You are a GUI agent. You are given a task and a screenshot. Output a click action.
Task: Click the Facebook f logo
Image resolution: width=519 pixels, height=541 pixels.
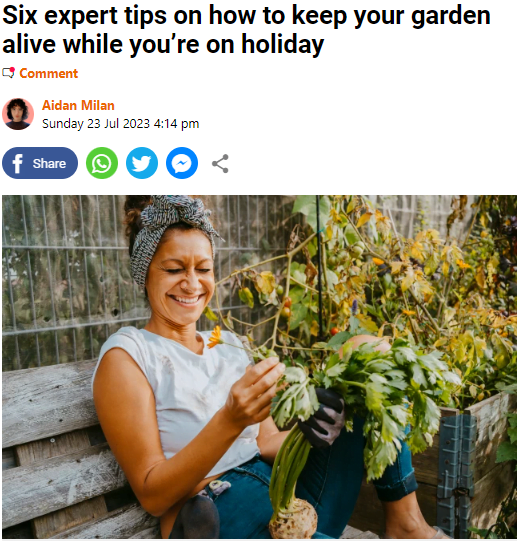point(17,164)
